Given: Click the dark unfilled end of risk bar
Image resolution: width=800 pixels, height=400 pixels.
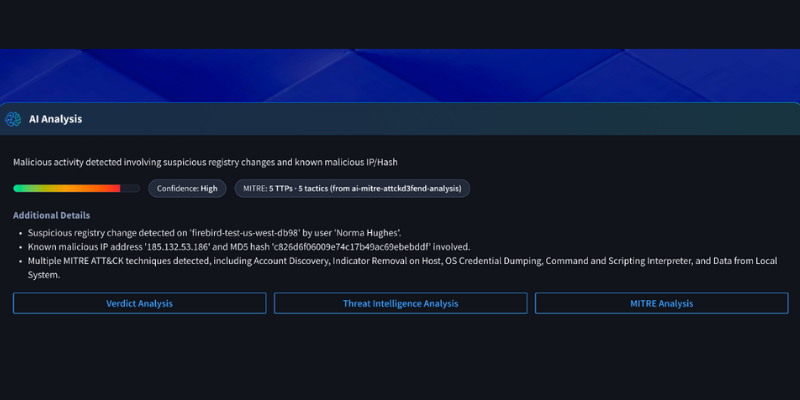Looking at the screenshot, I should coord(130,188).
